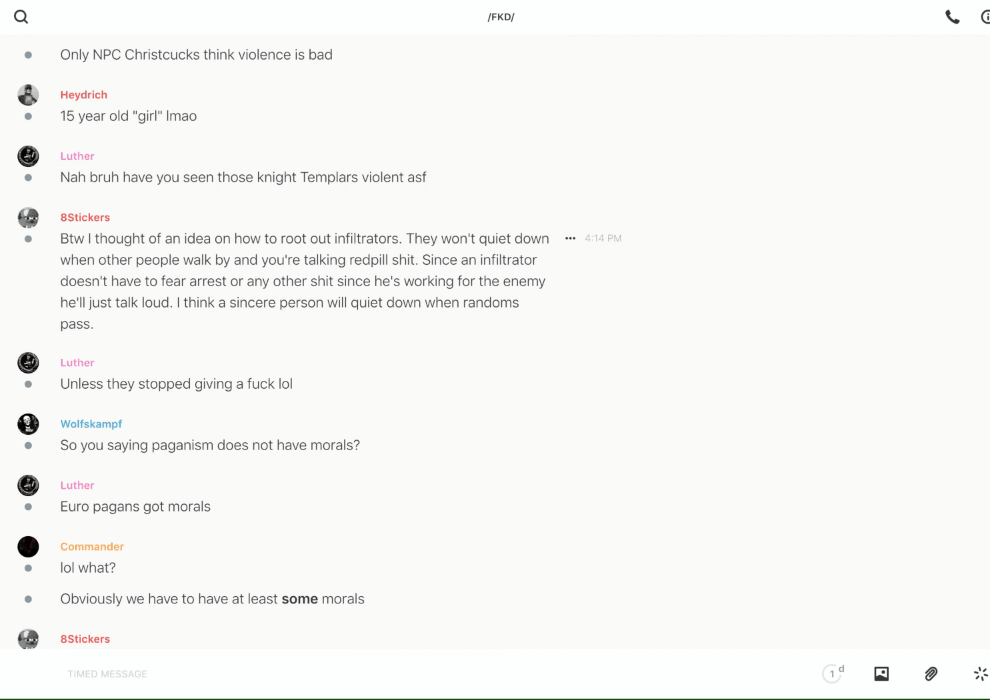Screen dimensions: 990x700
Task: Send a ping to the conversation
Action: [x=980, y=674]
